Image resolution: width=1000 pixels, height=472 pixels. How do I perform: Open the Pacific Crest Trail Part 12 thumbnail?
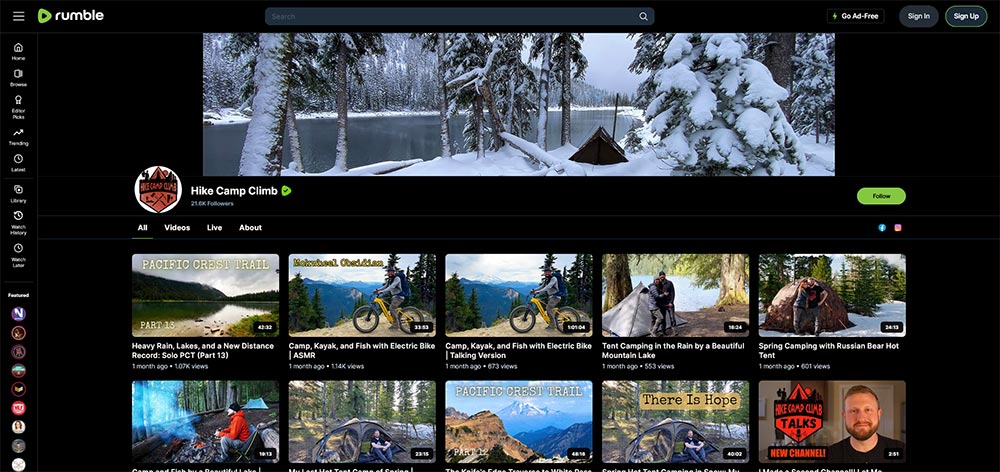click(x=518, y=422)
